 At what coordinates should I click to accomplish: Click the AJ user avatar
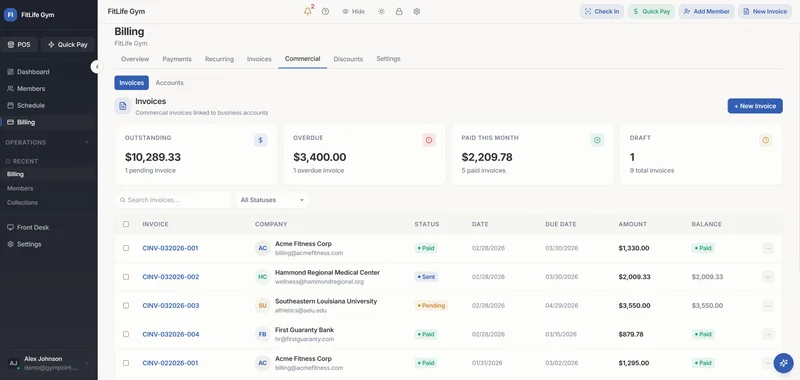13,363
